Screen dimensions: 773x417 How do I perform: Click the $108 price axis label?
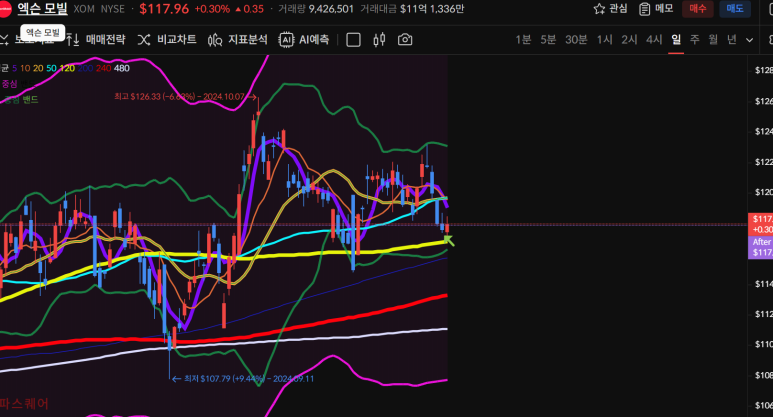[764, 375]
